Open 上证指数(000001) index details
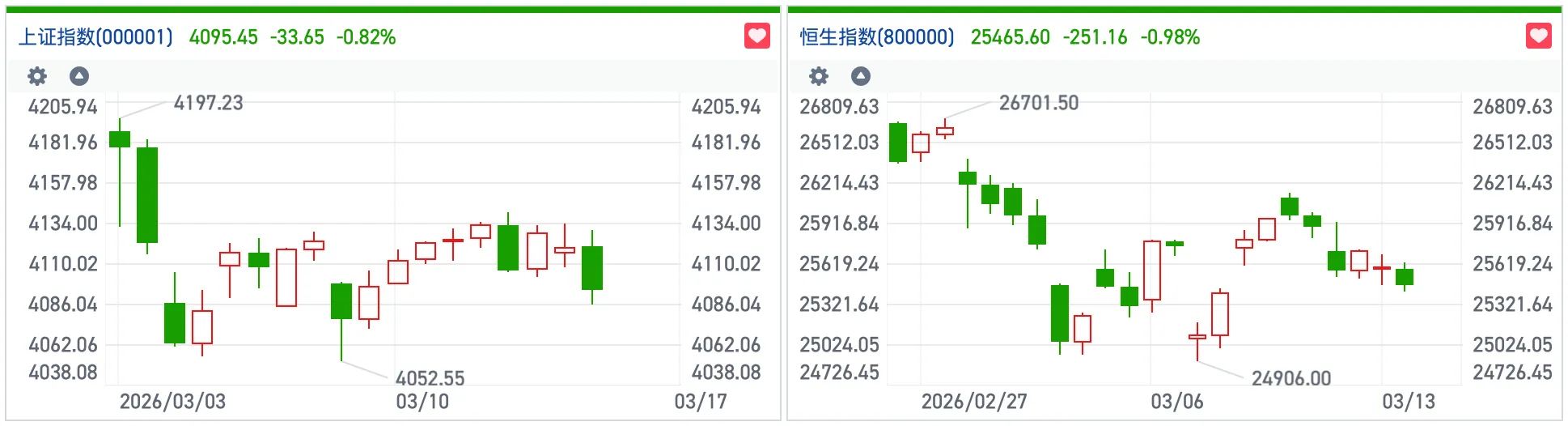This screenshot has width=1568, height=426. 95,37
